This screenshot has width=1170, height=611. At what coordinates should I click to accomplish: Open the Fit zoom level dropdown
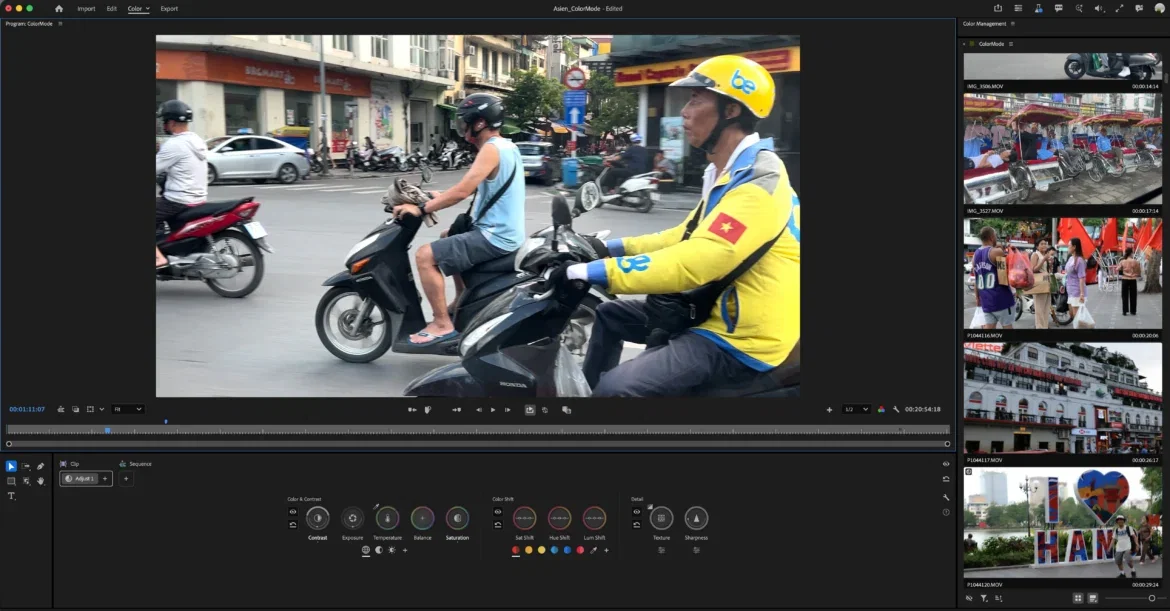[128, 410]
